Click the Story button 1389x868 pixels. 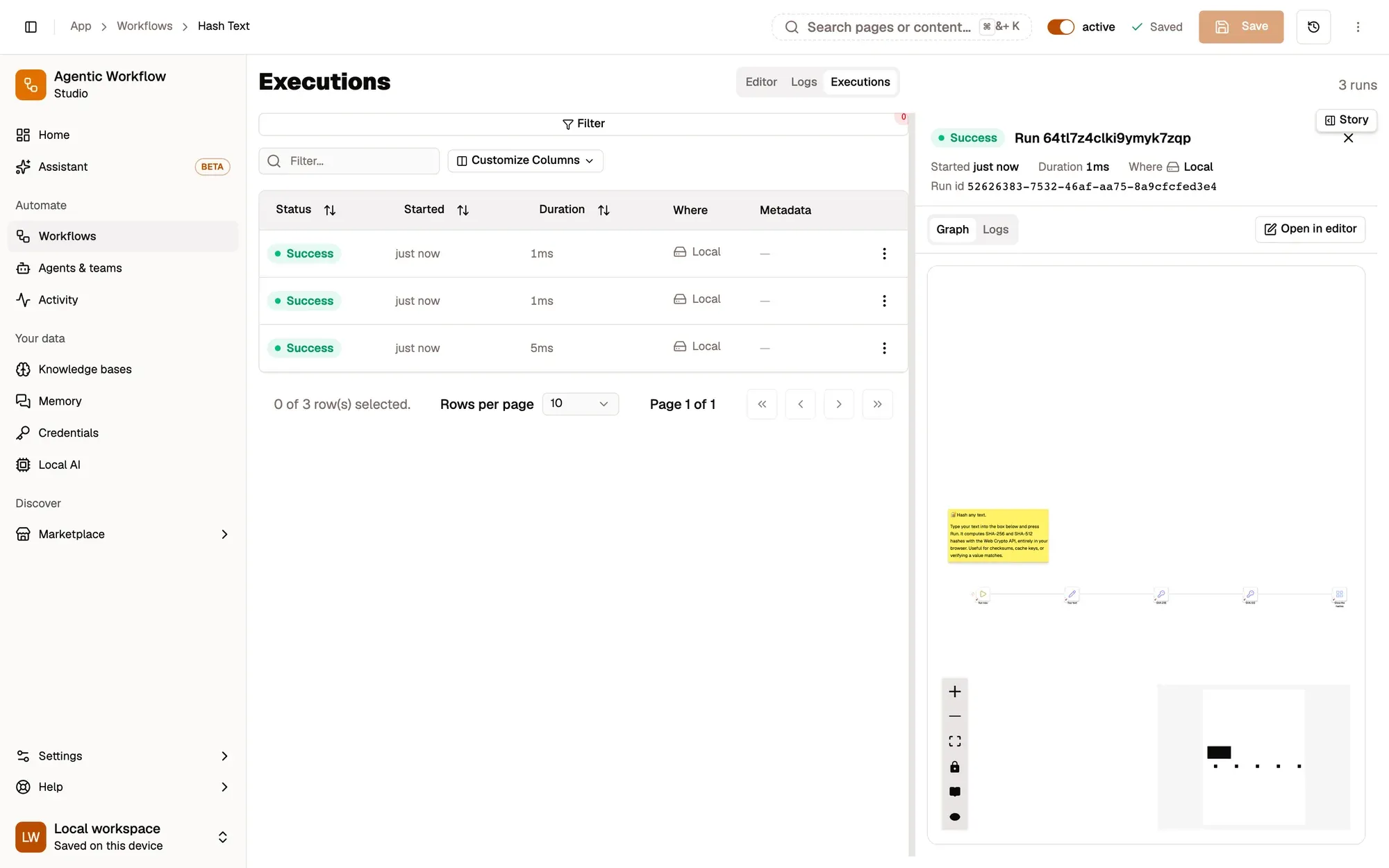1346,119
